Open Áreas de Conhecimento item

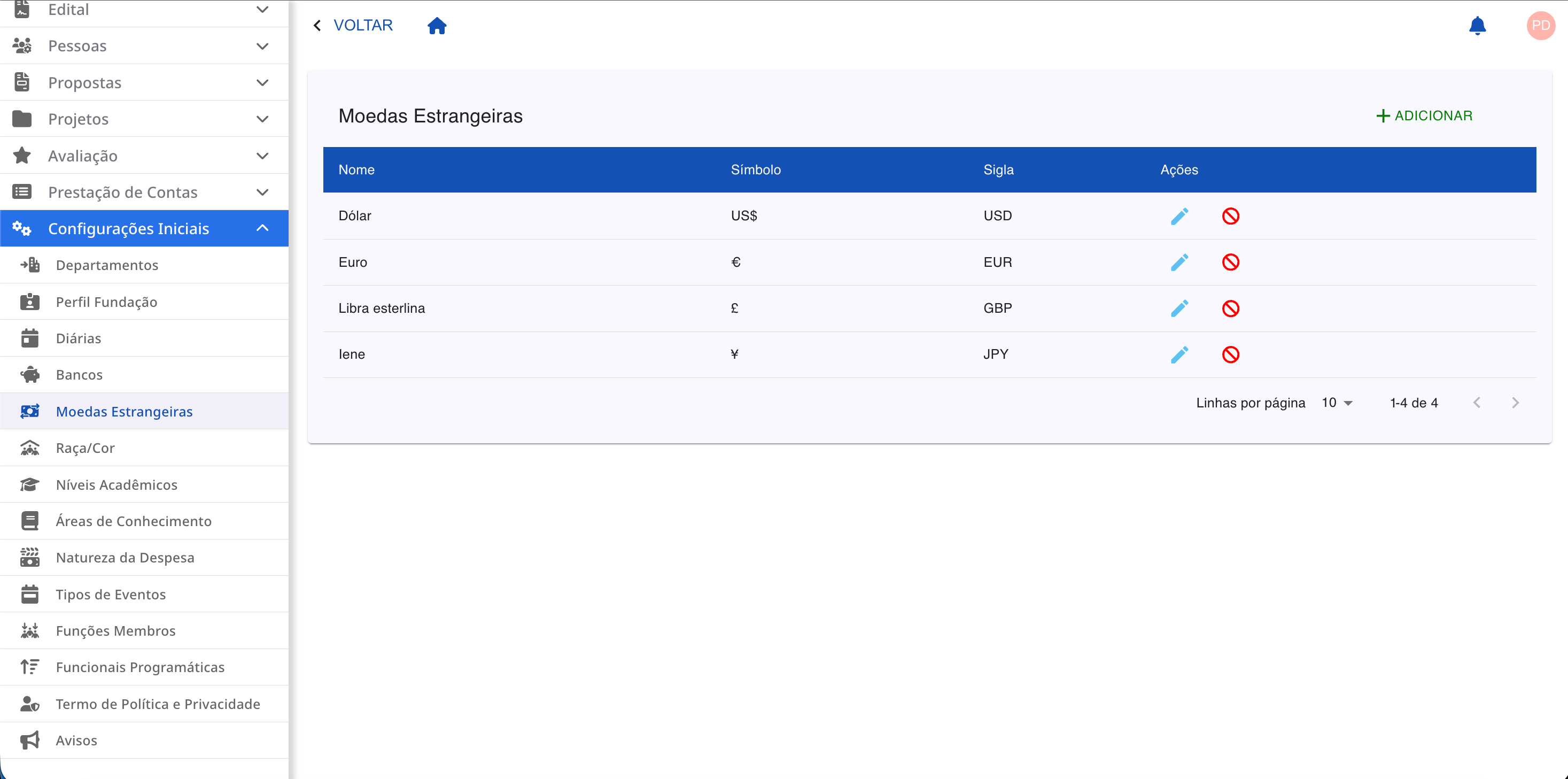click(144, 521)
